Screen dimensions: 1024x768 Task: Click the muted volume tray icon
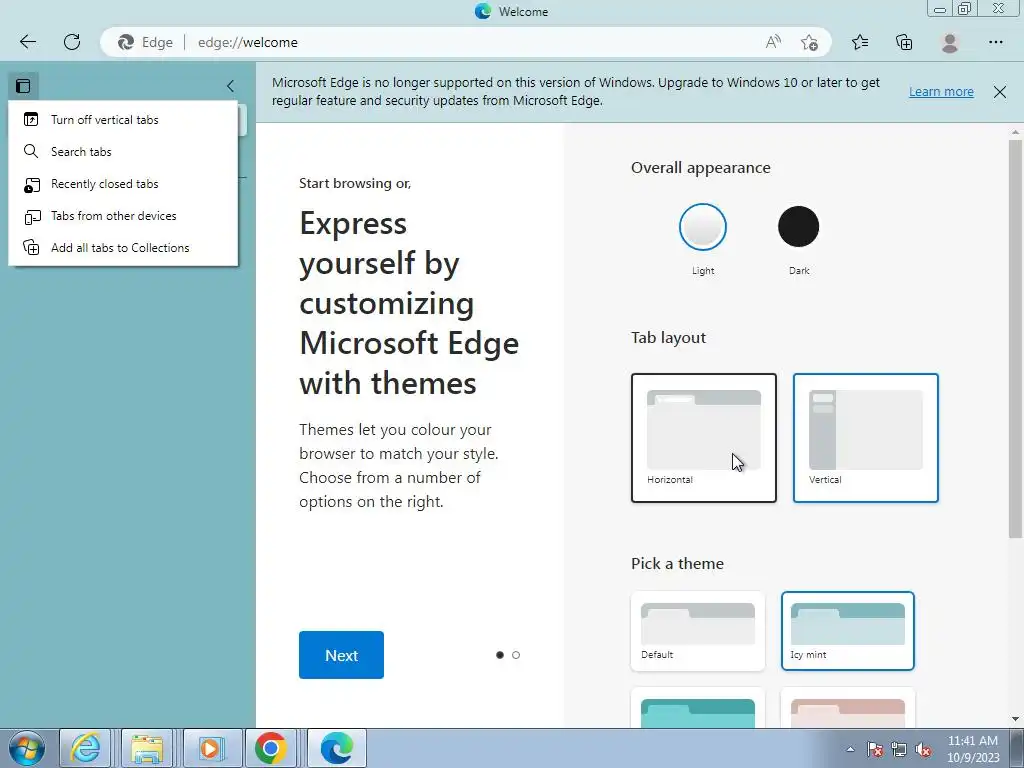923,749
